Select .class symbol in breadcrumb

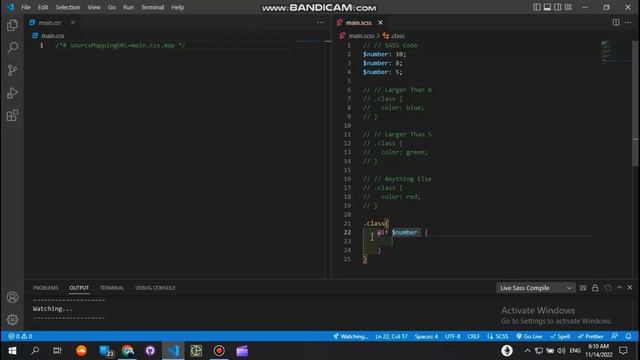[x=394, y=36]
